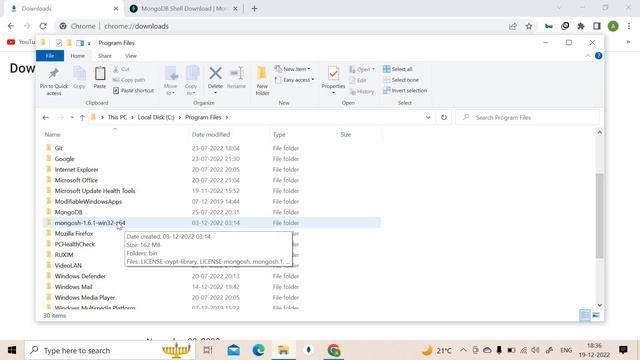Click the Delete ribbon icon
The height and width of the screenshot is (360, 640).
click(215, 73)
